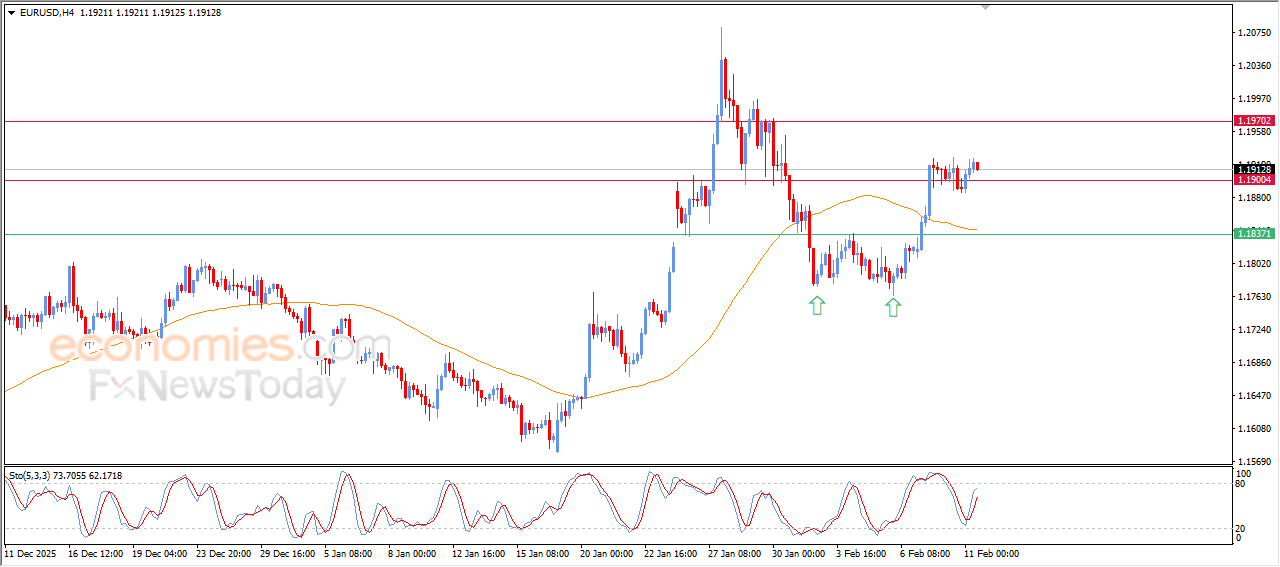Click the 20 Jan 00:00 time label

click(x=607, y=553)
